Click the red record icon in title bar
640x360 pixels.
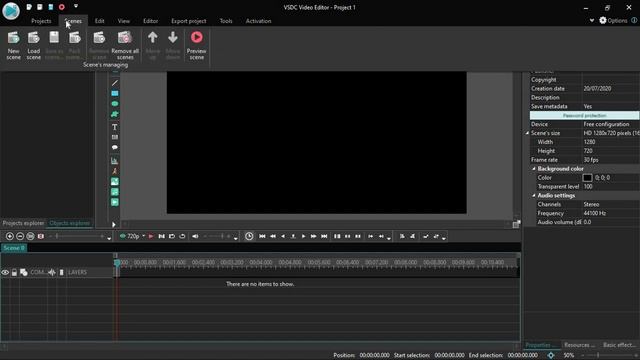(62, 7)
